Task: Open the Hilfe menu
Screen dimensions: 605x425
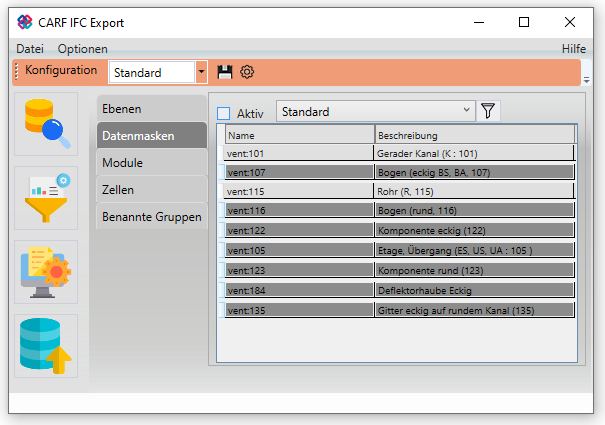Action: pyautogui.click(x=574, y=49)
